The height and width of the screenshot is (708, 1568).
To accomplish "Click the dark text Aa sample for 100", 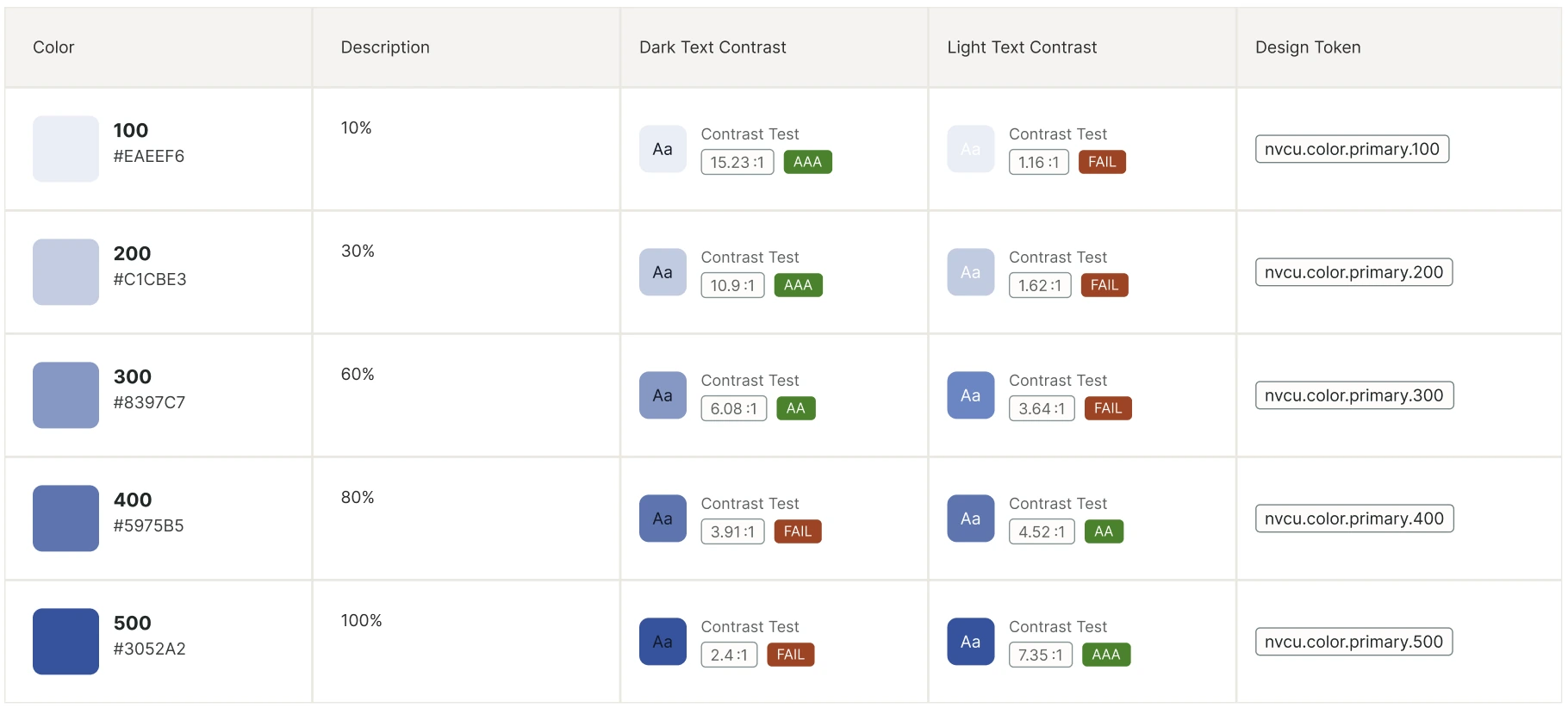I will point(663,149).
